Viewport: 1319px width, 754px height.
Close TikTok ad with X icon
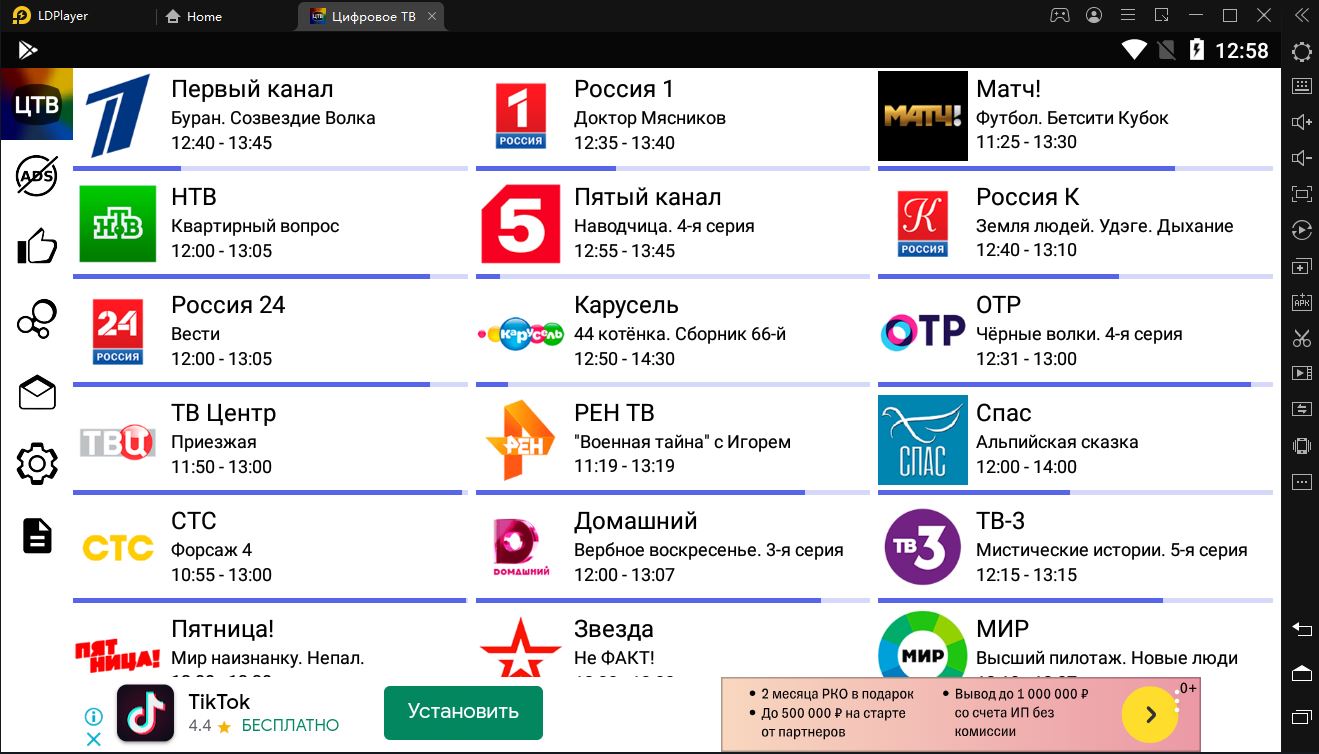93,740
